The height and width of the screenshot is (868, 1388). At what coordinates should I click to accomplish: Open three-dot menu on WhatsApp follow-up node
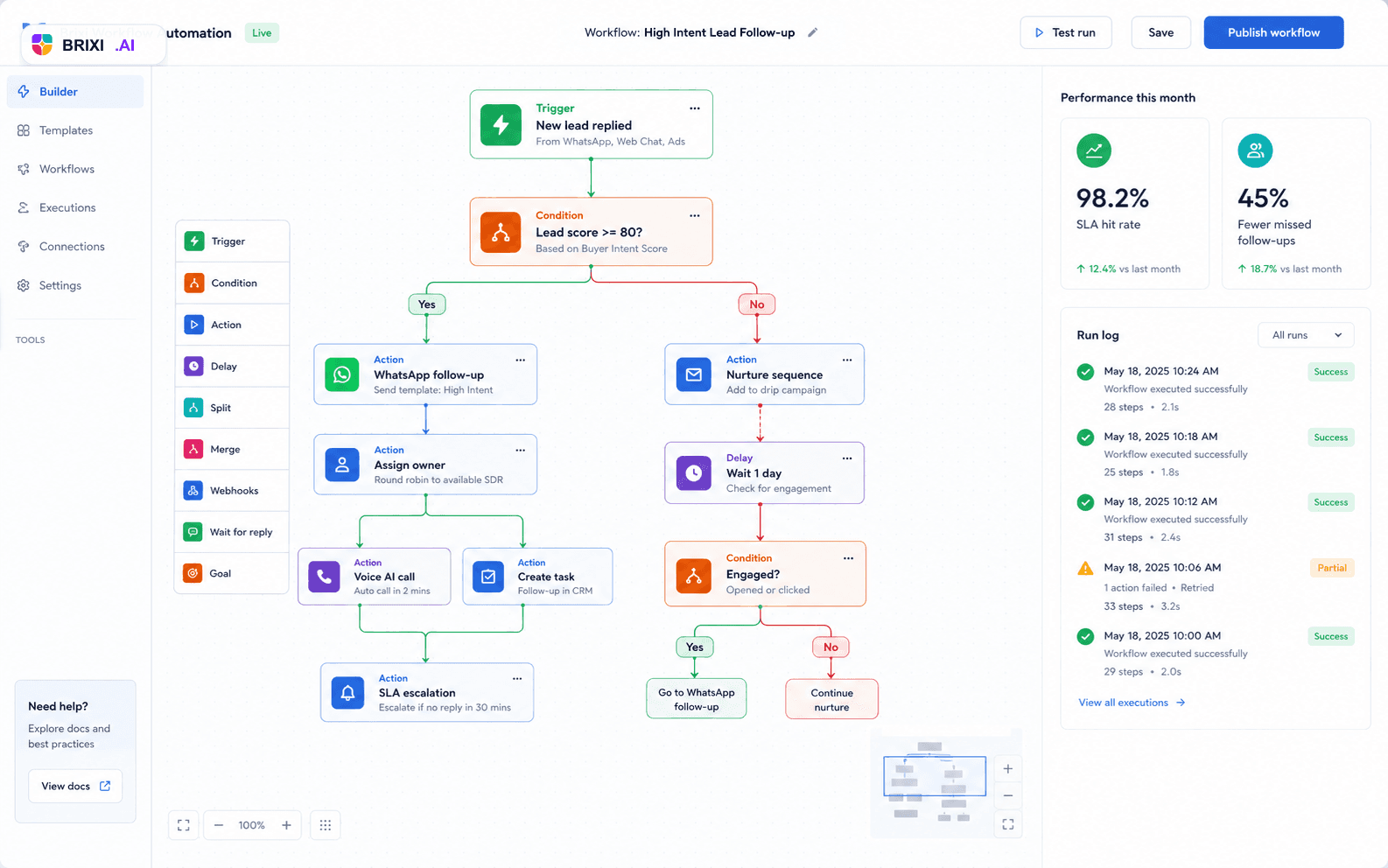point(521,360)
